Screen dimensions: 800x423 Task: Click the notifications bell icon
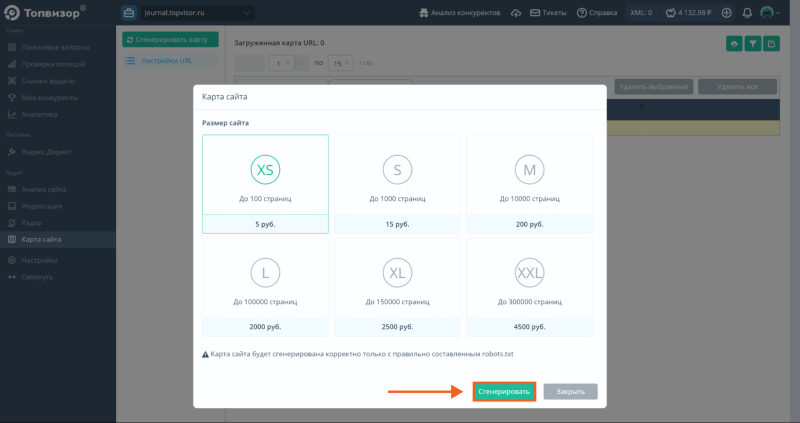[x=748, y=13]
